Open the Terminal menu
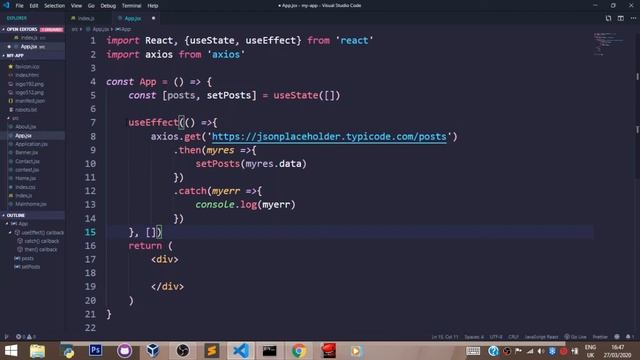This screenshot has height=360, width=640. tap(131, 6)
